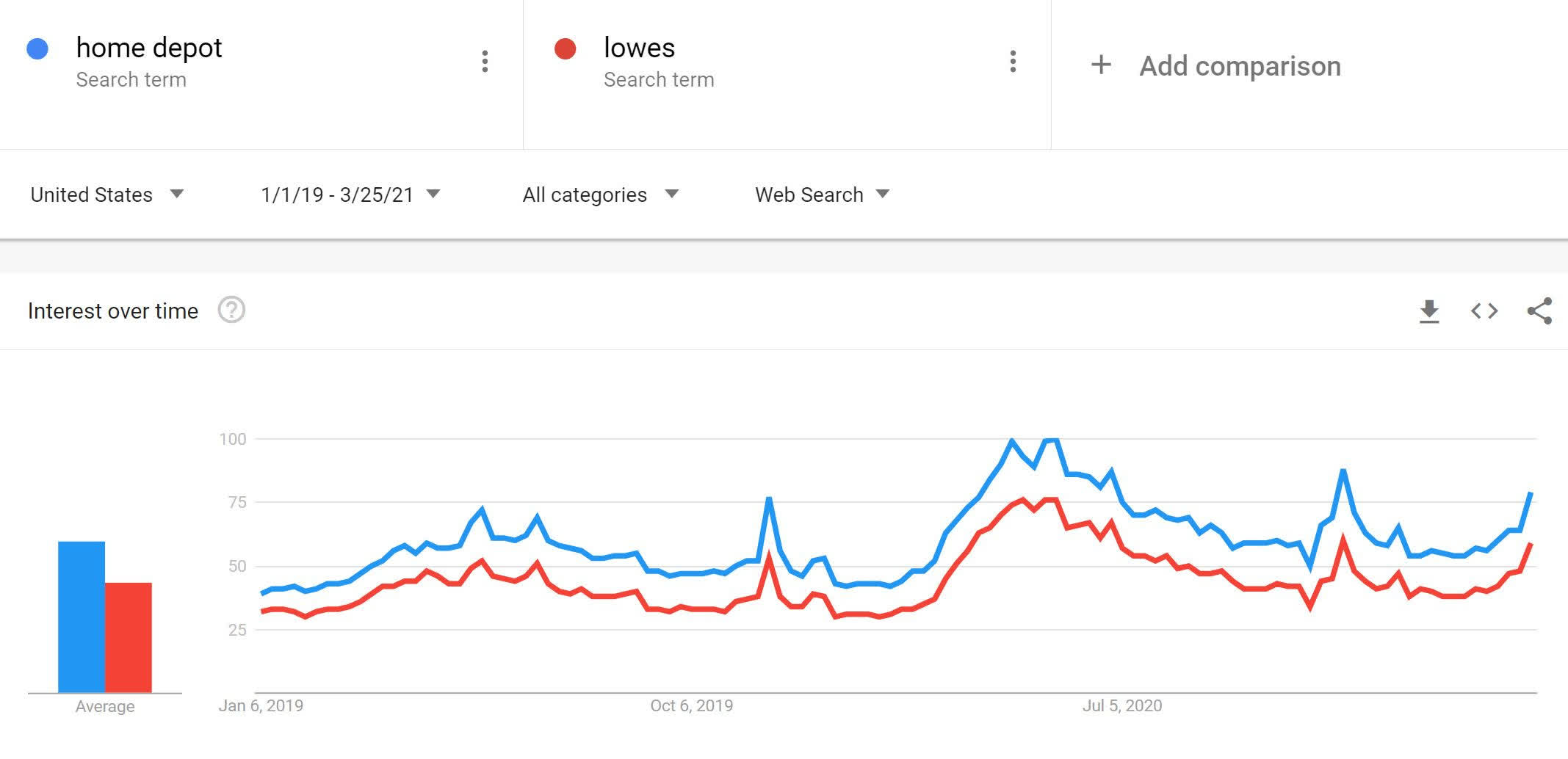Click the Add comparison text

point(1240,66)
